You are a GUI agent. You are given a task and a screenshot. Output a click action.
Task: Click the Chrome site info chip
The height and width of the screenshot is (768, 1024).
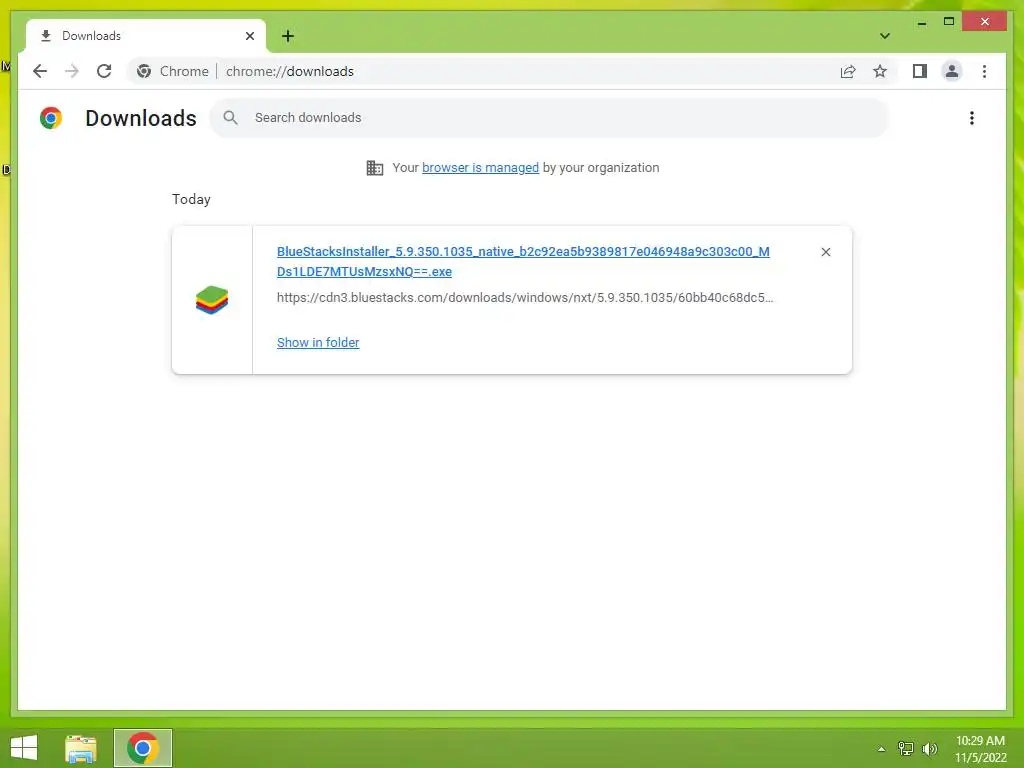(x=173, y=71)
